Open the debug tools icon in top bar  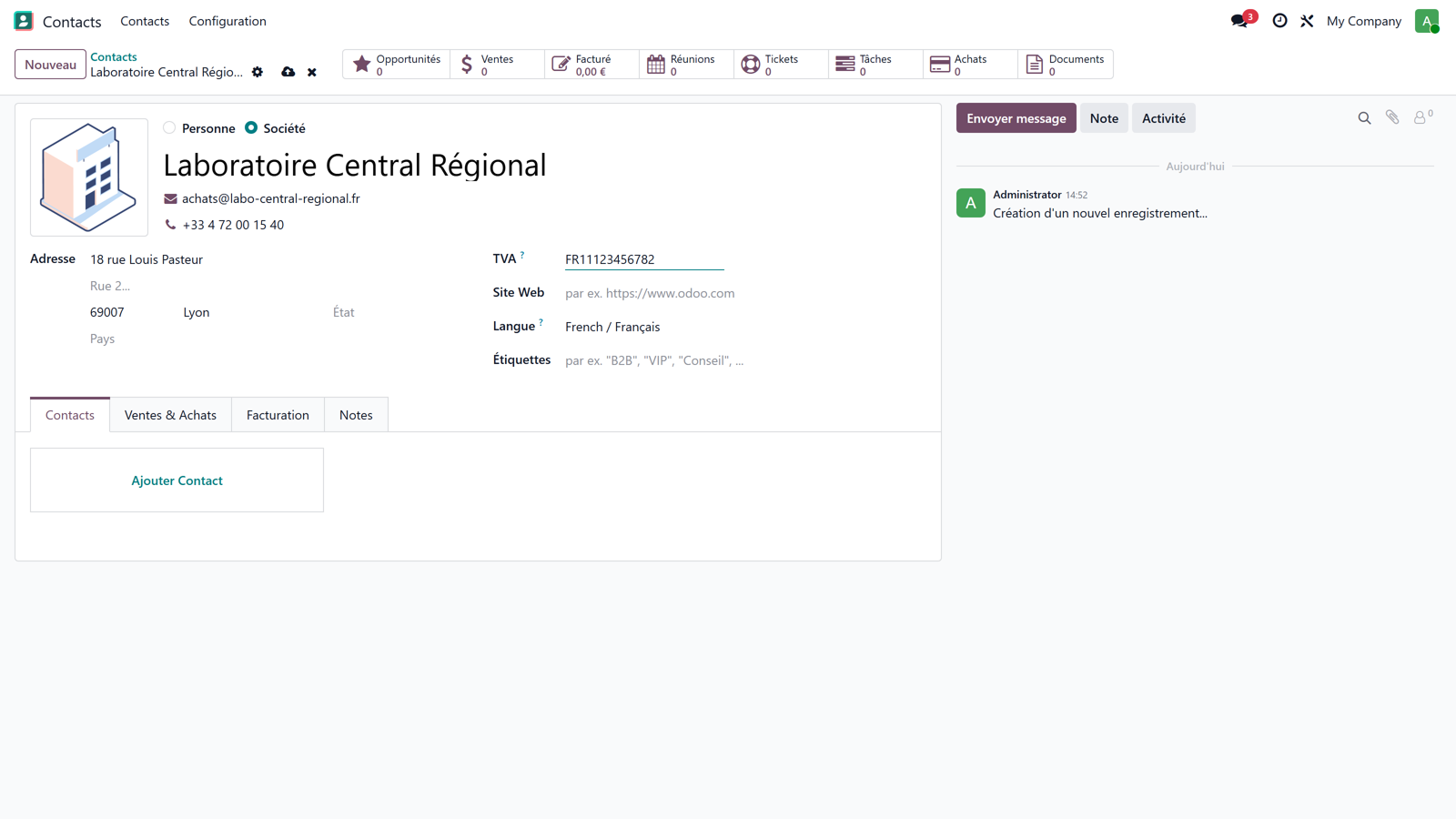point(1307,21)
